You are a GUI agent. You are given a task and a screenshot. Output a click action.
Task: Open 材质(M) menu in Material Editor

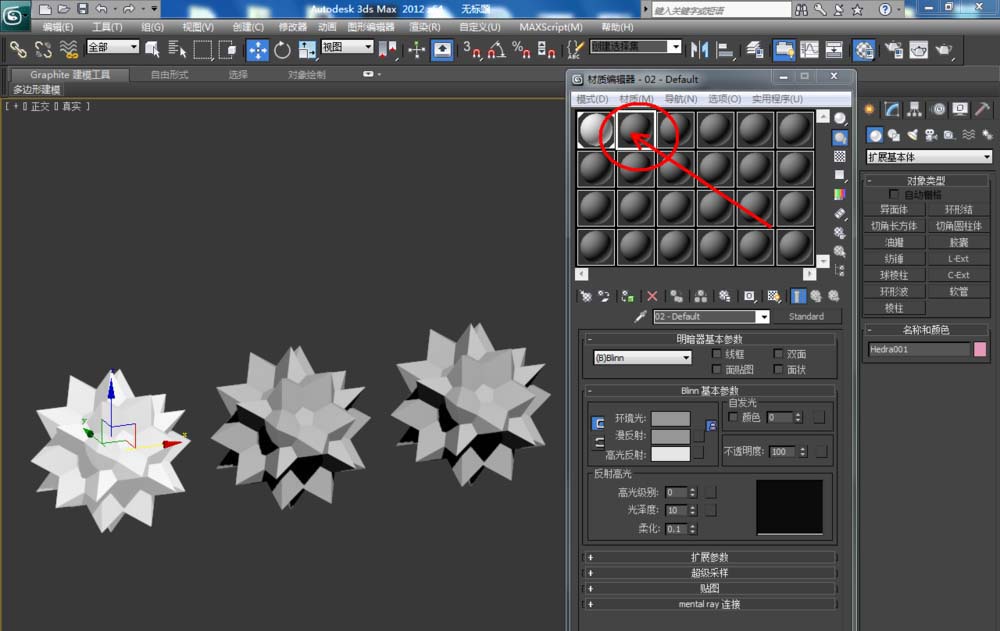point(636,99)
